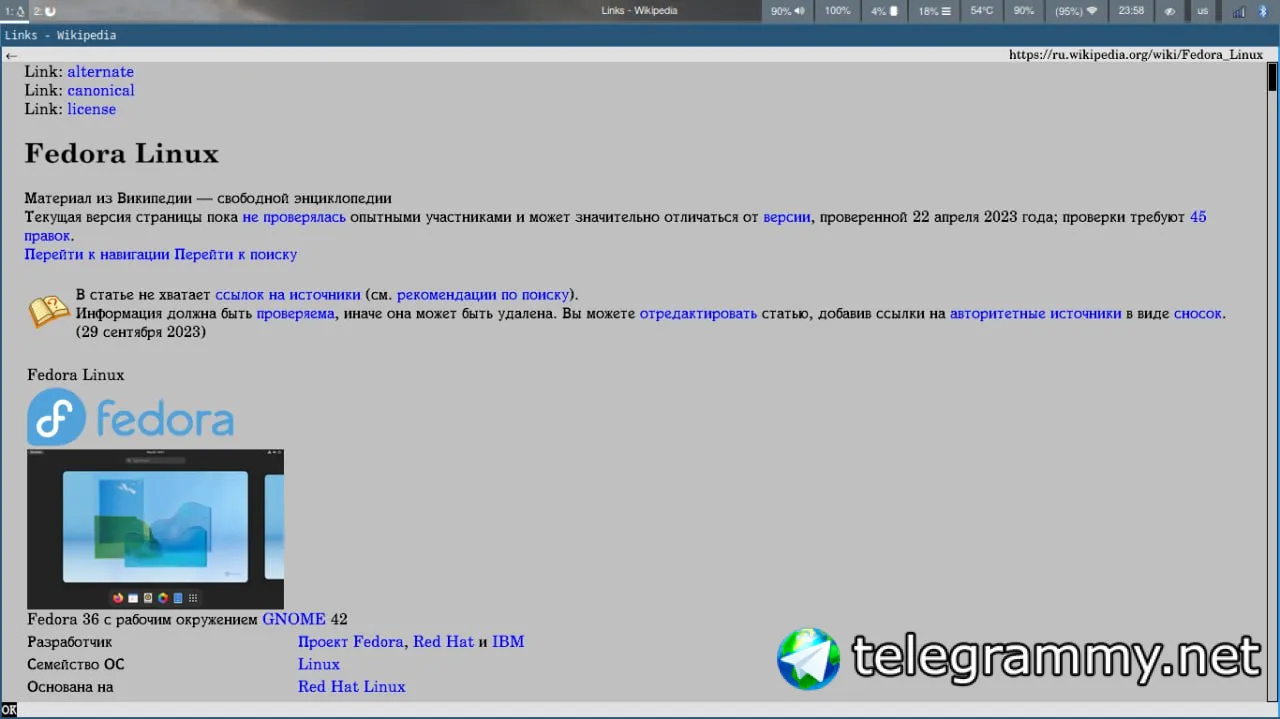The image size is (1280, 719).
Task: Click the page URL text at top right
Action: (x=1136, y=55)
